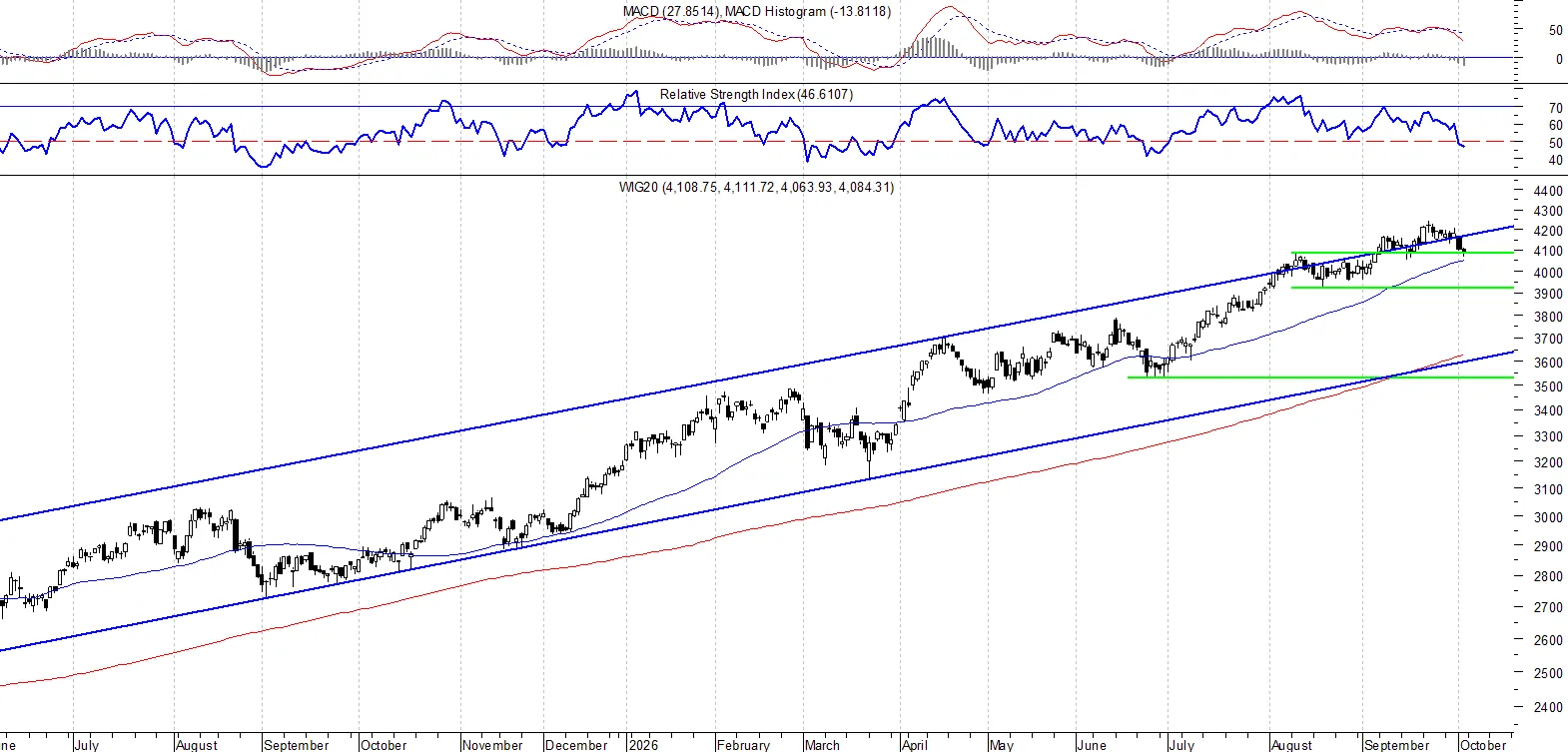Click the 2800 price axis label
Image resolution: width=1568 pixels, height=752 pixels.
1548,577
